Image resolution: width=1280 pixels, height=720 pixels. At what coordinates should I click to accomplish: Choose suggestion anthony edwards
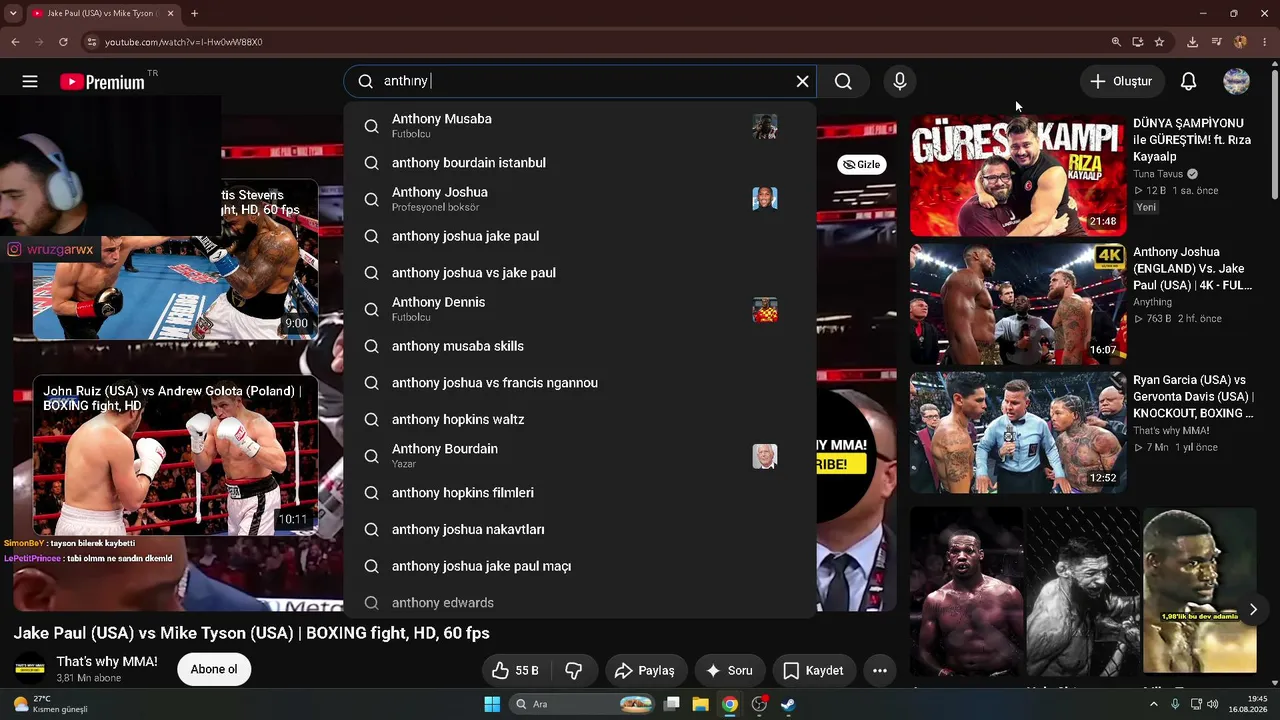[580, 603]
